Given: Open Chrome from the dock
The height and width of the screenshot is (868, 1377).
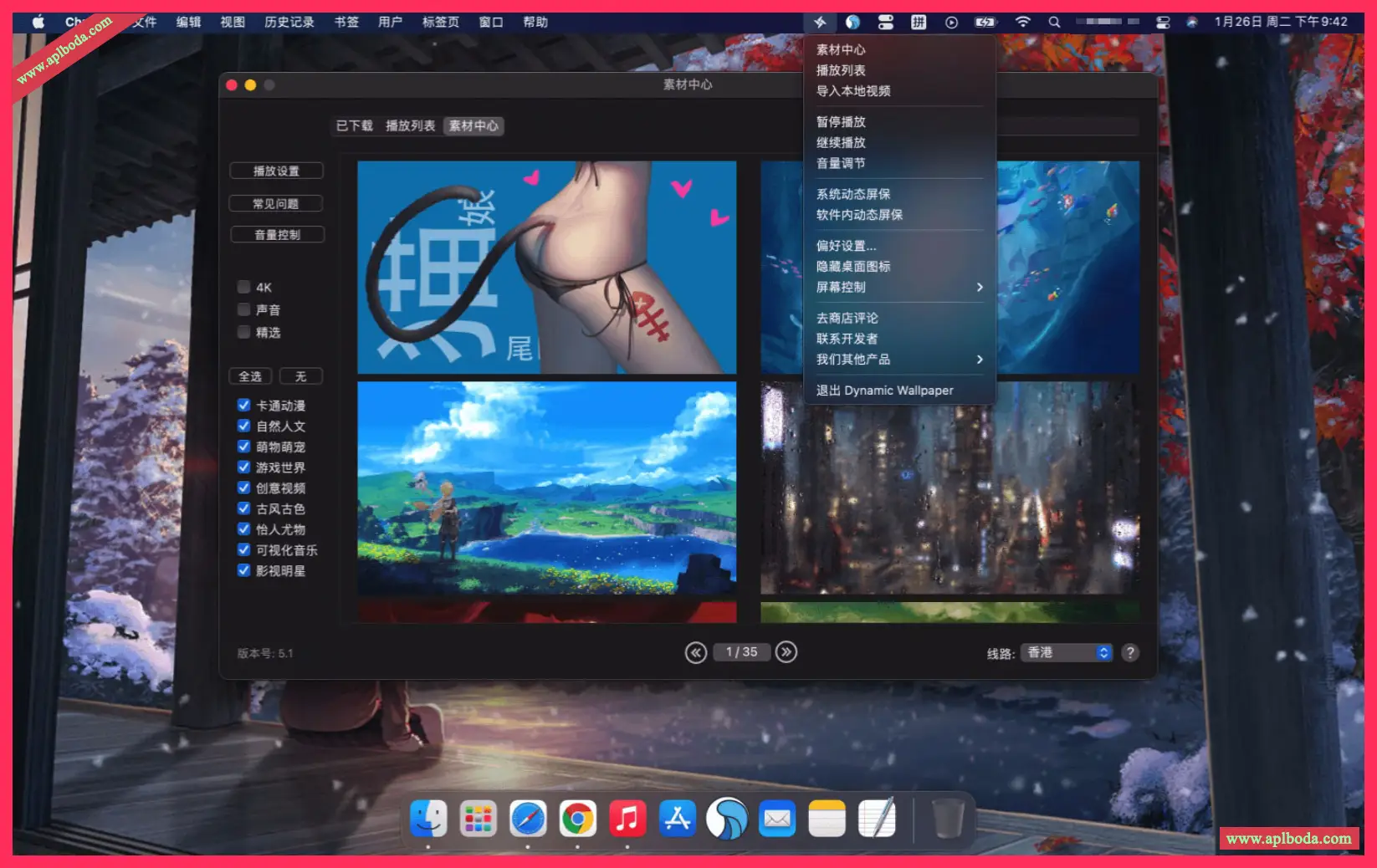Looking at the screenshot, I should tap(577, 819).
